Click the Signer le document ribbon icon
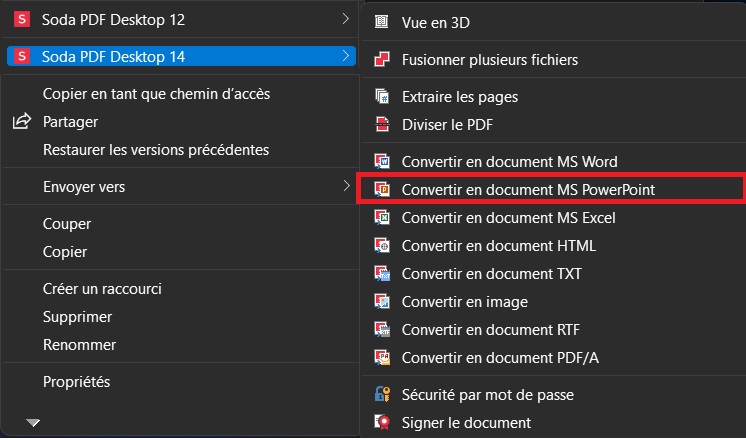Viewport: 746px width, 440px height. (x=382, y=422)
